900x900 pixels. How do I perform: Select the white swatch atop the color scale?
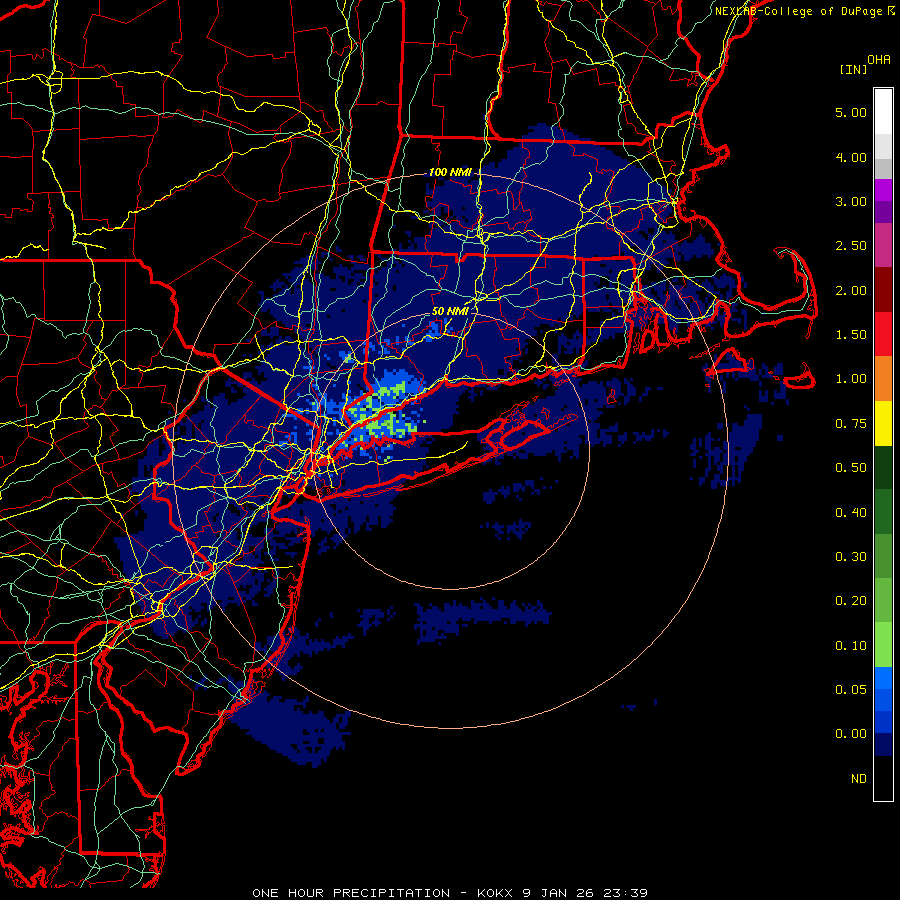click(x=883, y=112)
